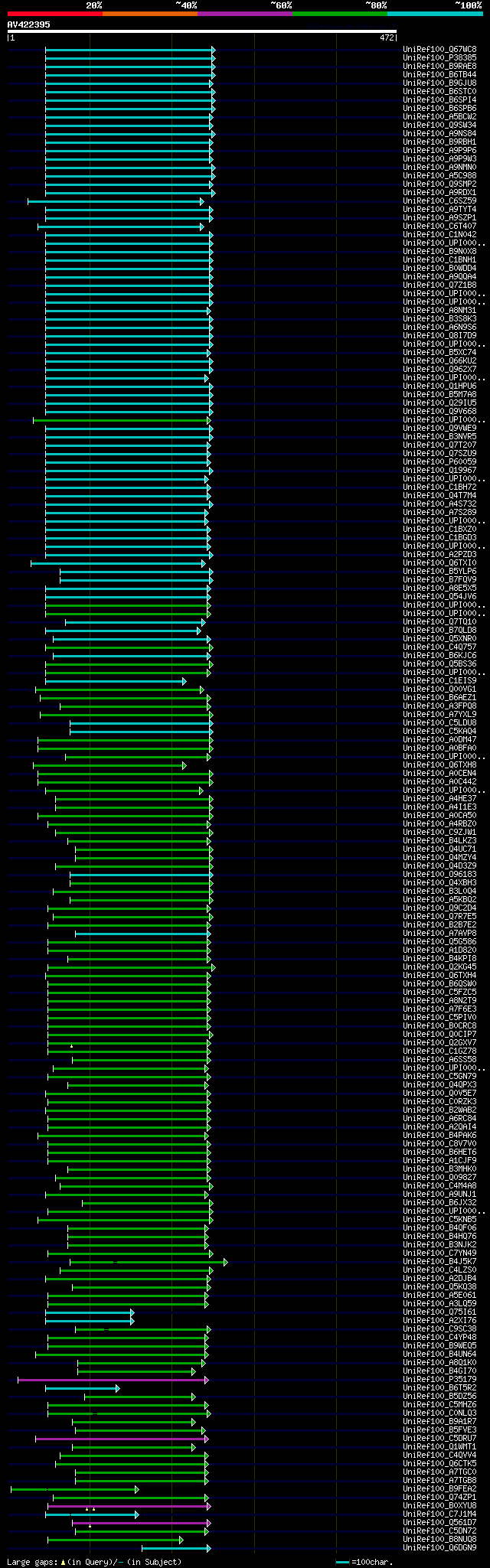Image resolution: width=490 pixels, height=1568 pixels.
Task: Select the UniRef100_C5LDU8 label
Action: [439, 723]
